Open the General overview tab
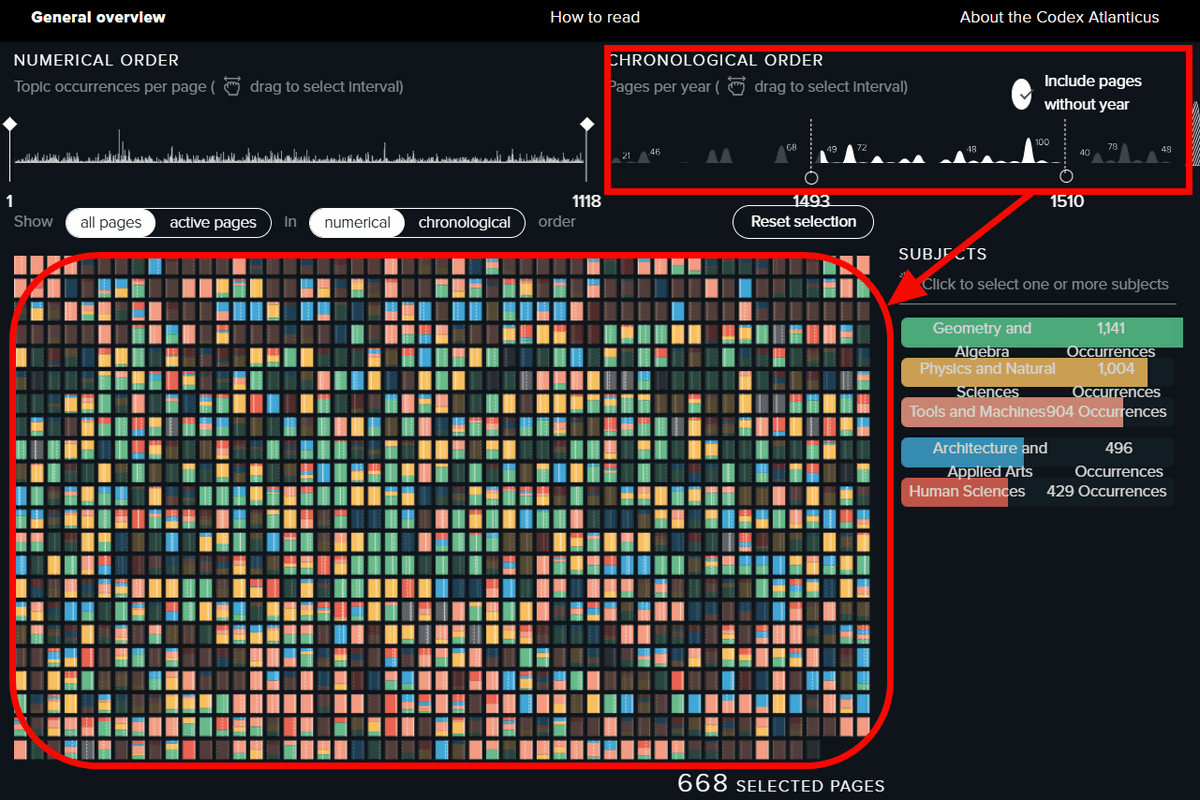The image size is (1200, 800). [x=98, y=17]
